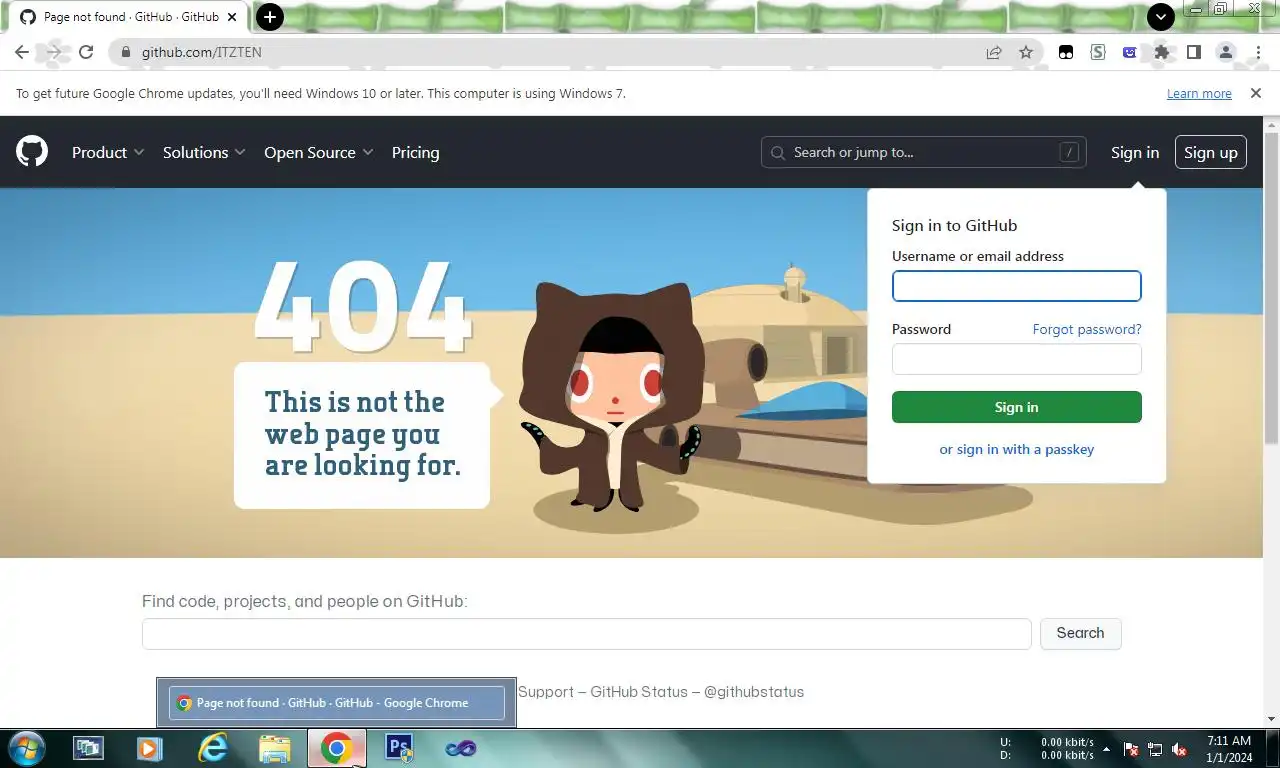
Task: Click the muted volume tray icon
Action: 1179,749
